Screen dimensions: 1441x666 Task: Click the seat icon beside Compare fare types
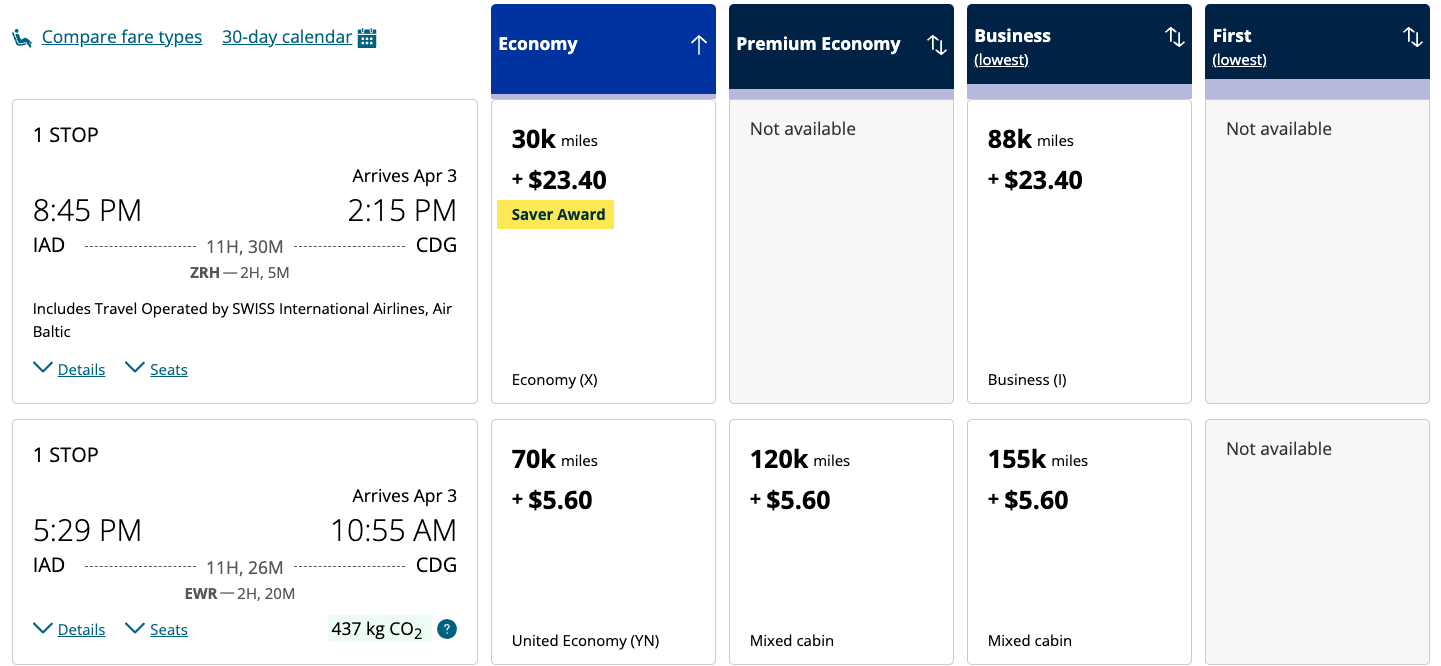21,38
